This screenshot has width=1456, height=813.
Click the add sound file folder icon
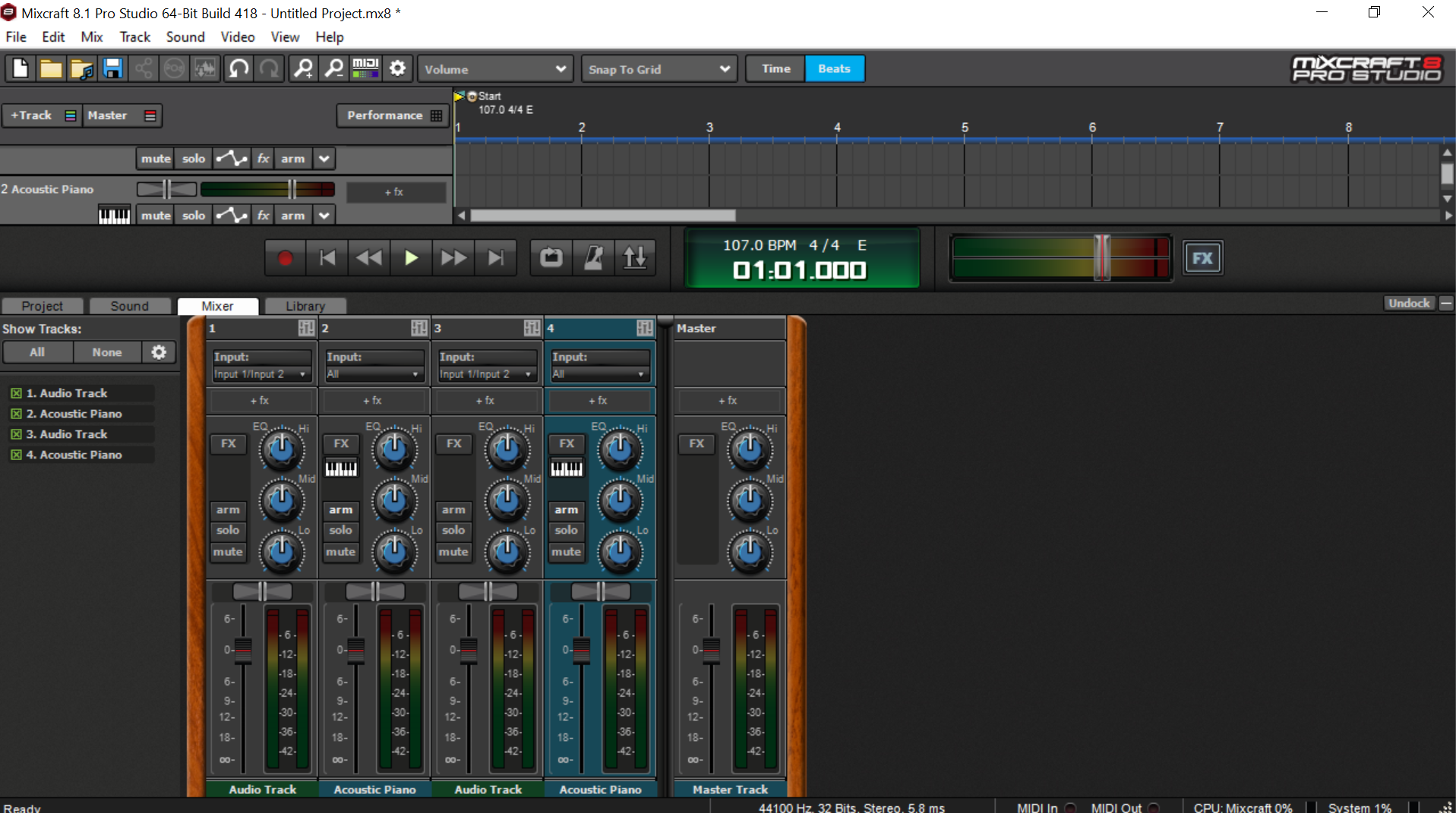click(x=82, y=69)
